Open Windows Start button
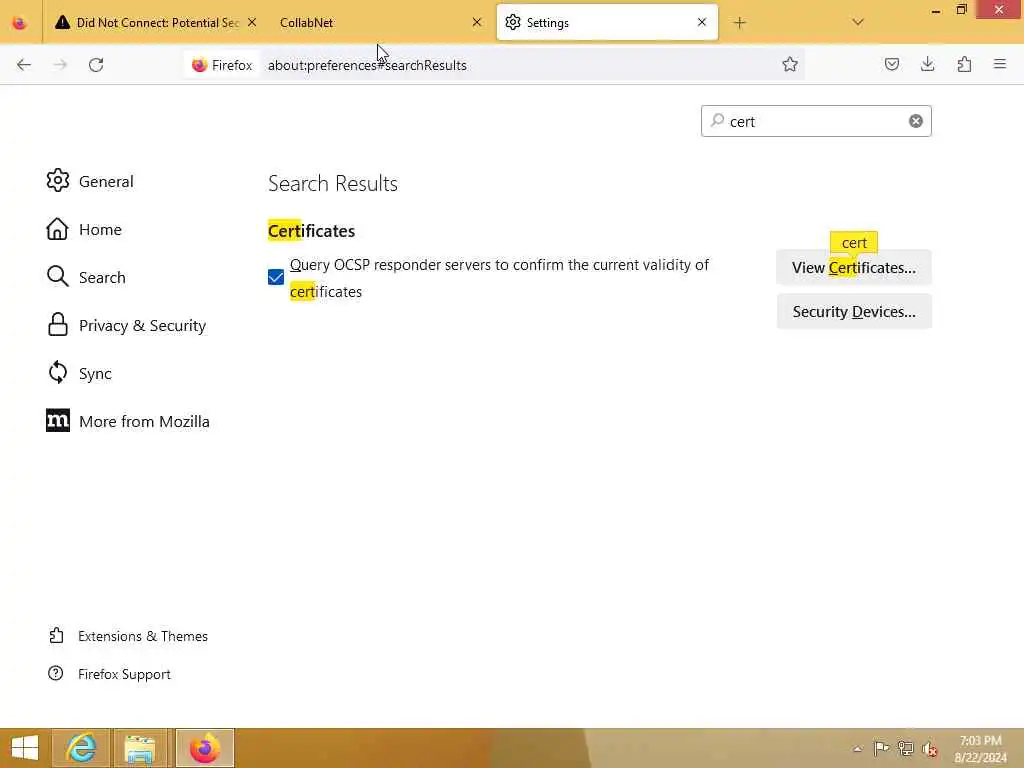This screenshot has height=768, width=1024. [25, 748]
